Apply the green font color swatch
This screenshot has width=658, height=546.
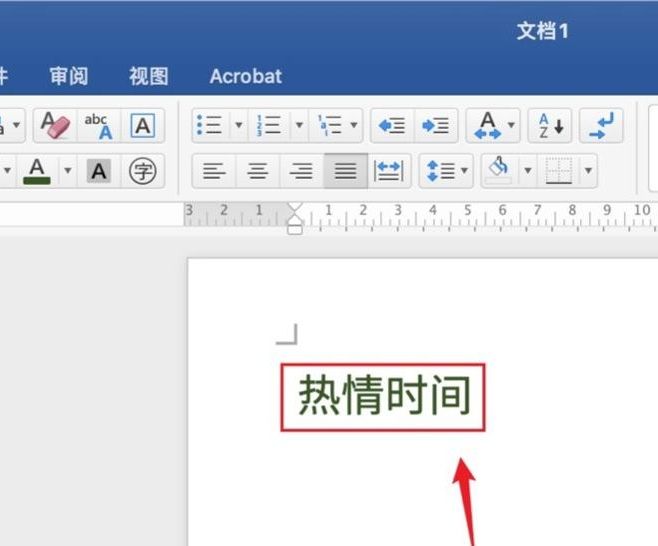point(37,171)
